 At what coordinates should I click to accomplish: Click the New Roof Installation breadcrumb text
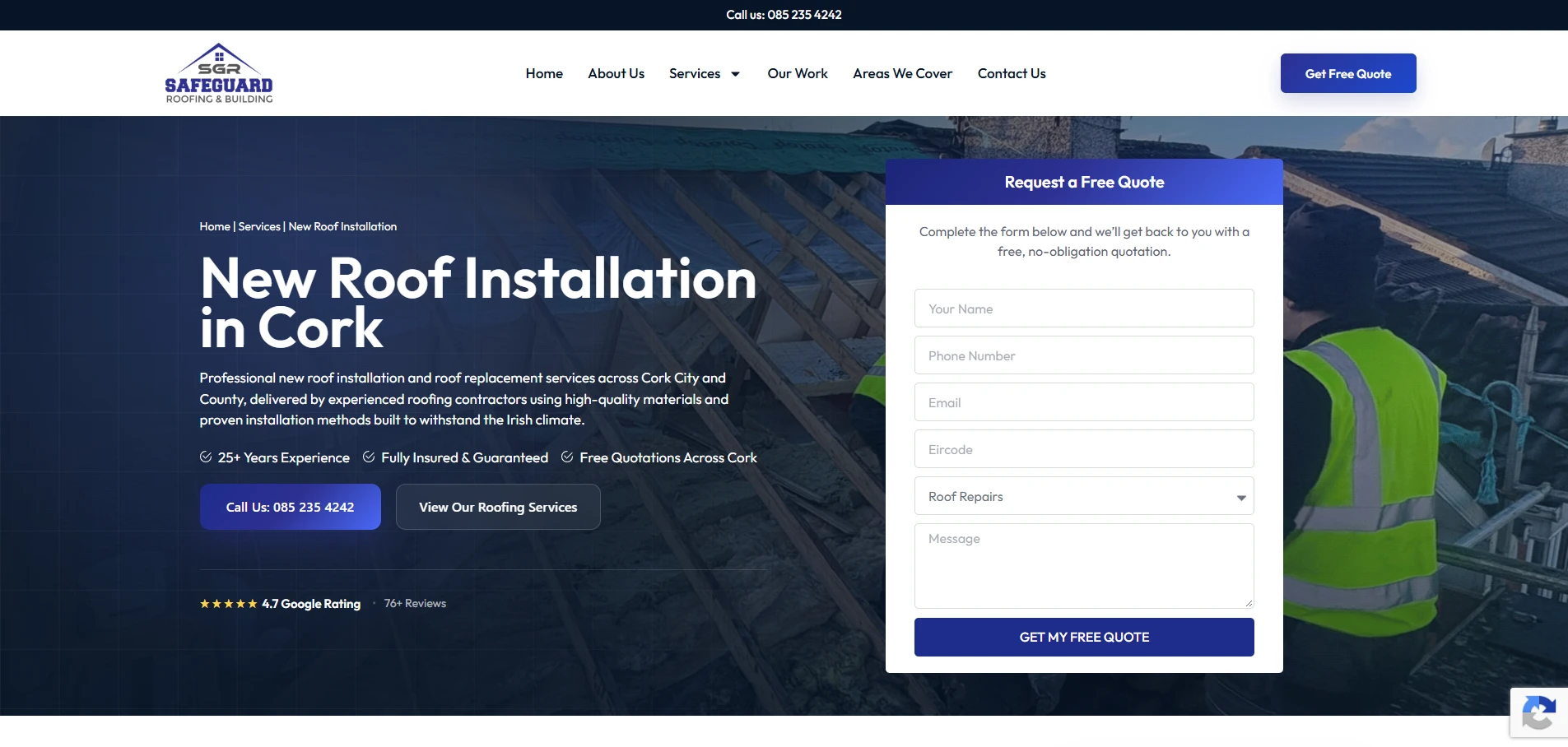pos(342,226)
